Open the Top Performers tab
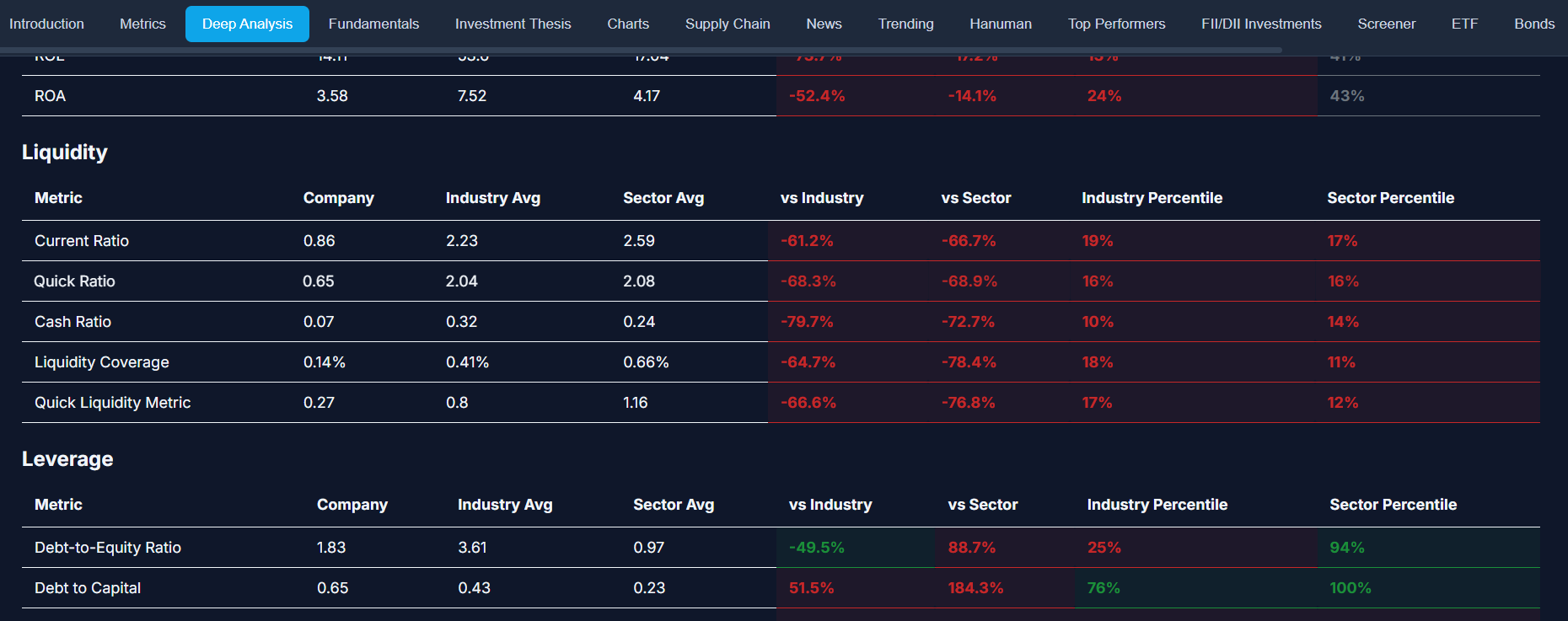The height and width of the screenshot is (621, 1568). tap(1116, 24)
